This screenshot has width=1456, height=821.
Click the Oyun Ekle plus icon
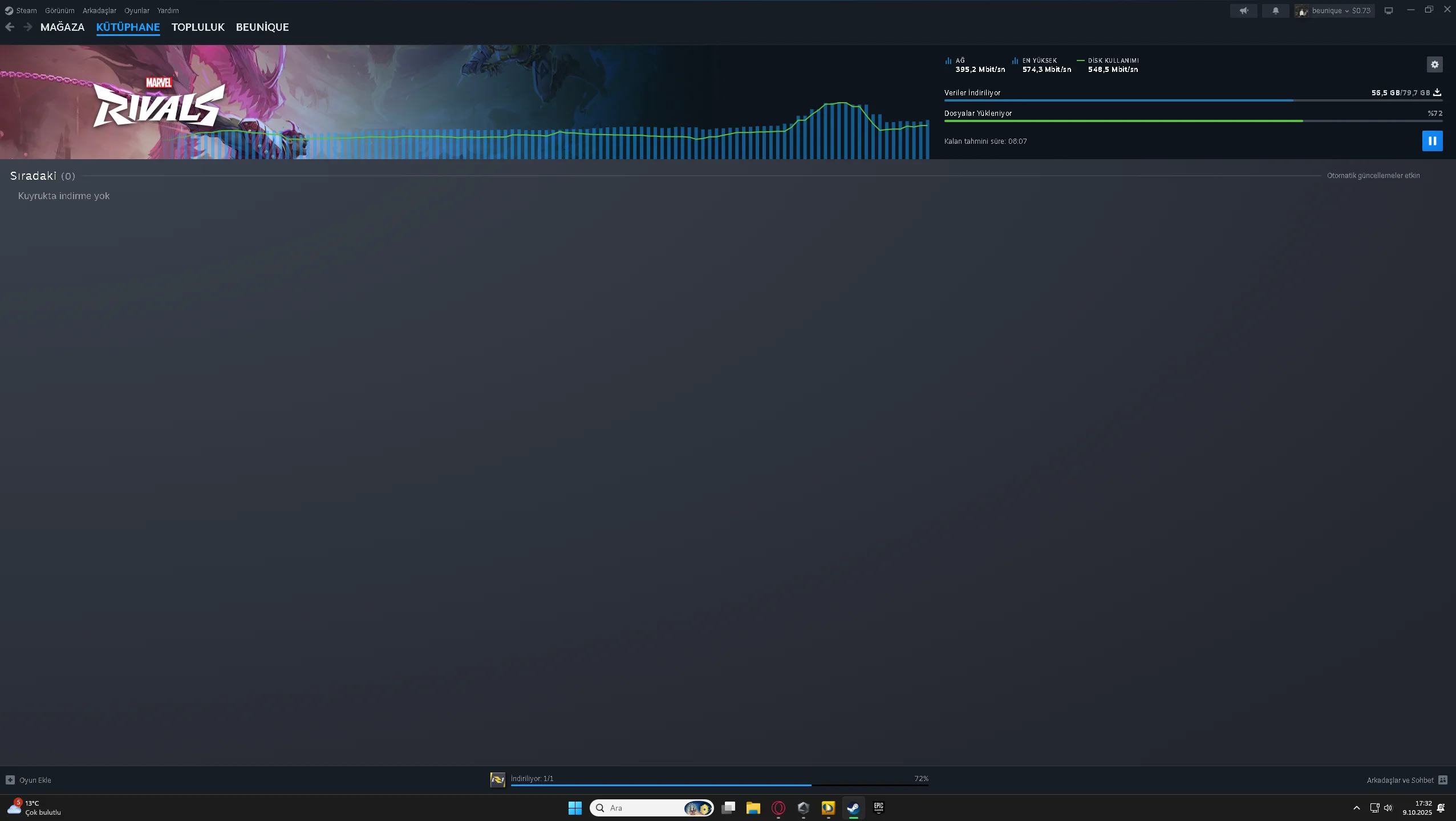[x=10, y=780]
